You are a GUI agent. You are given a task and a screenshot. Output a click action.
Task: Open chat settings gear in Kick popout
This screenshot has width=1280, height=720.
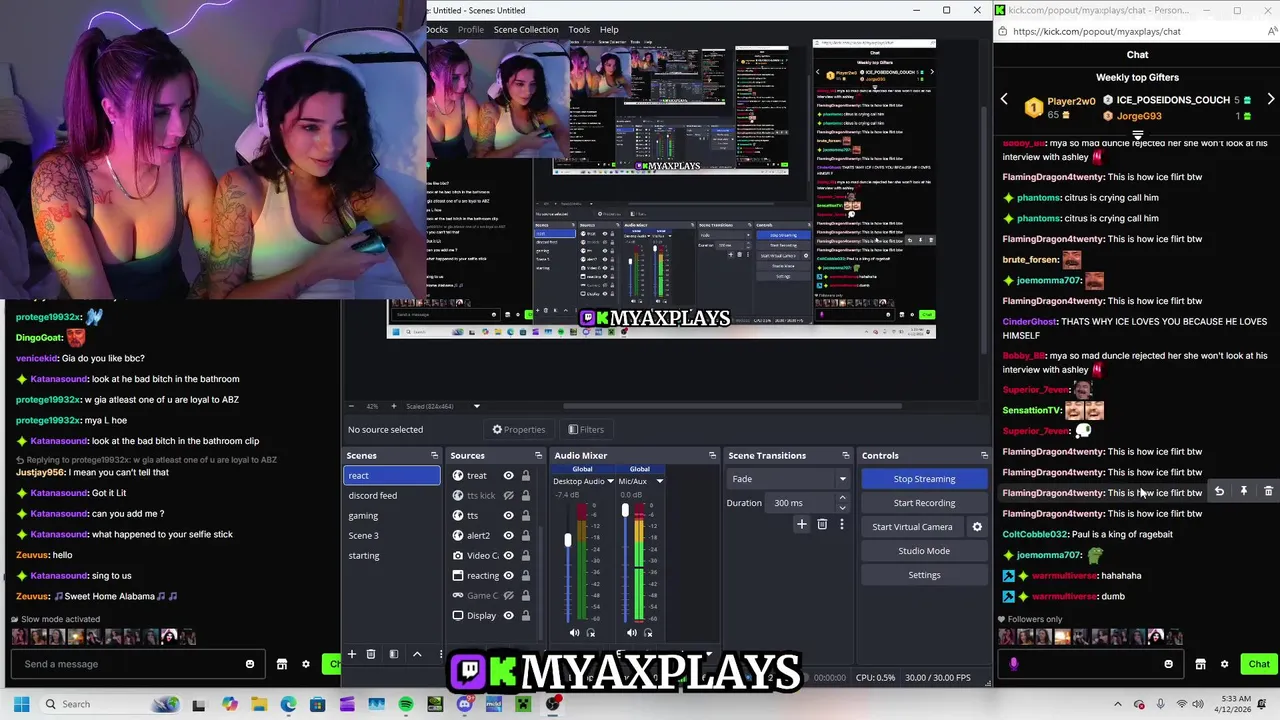point(1224,664)
